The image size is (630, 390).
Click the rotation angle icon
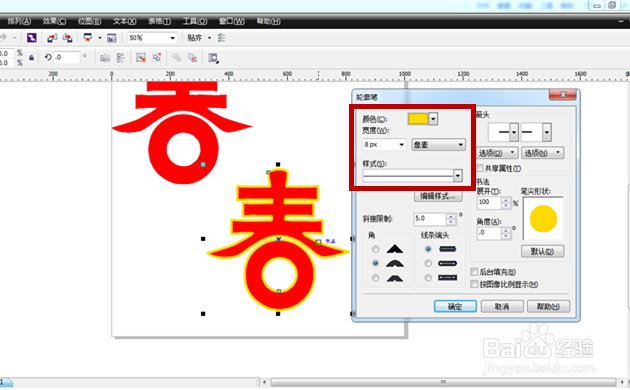tap(48, 57)
